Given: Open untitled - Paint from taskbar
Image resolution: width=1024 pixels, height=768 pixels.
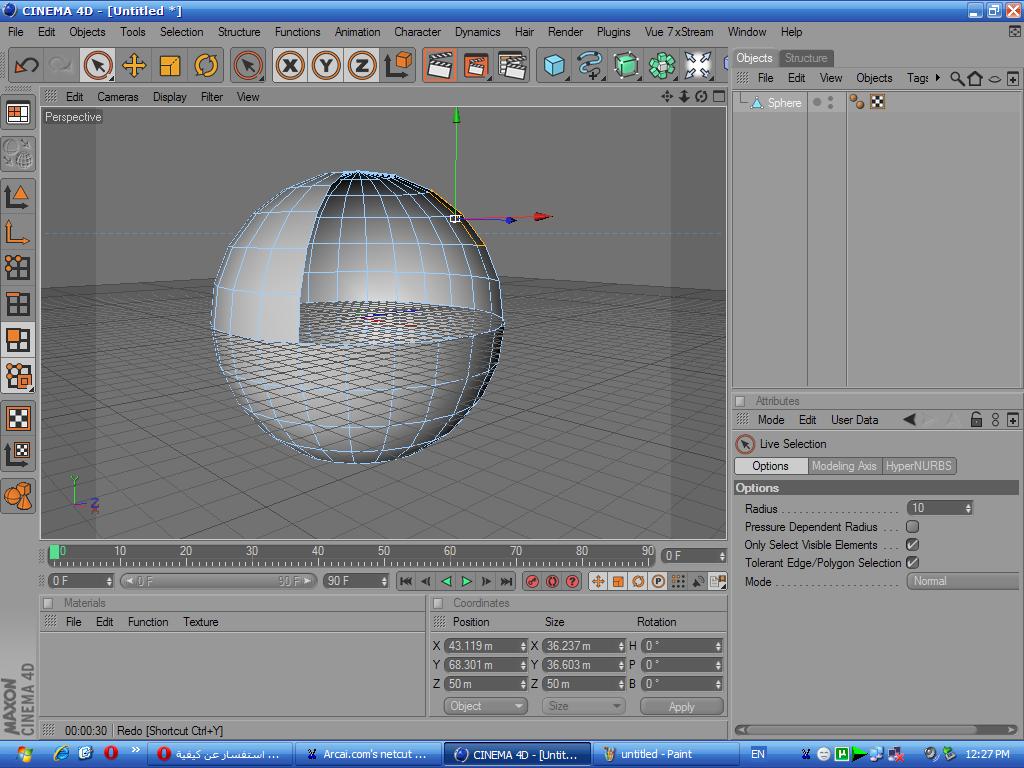Looking at the screenshot, I should point(666,754).
